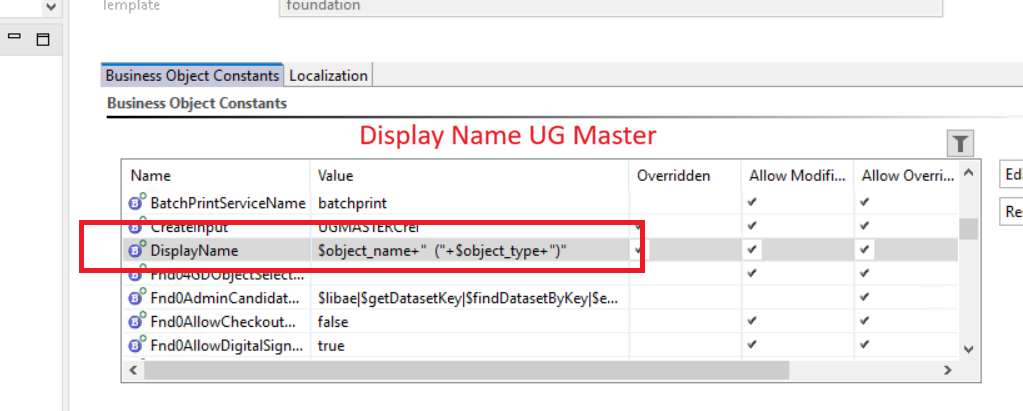The width and height of the screenshot is (1023, 411).
Task: Click the Fnd0AllowCheckout constant icon
Action: pos(138,322)
